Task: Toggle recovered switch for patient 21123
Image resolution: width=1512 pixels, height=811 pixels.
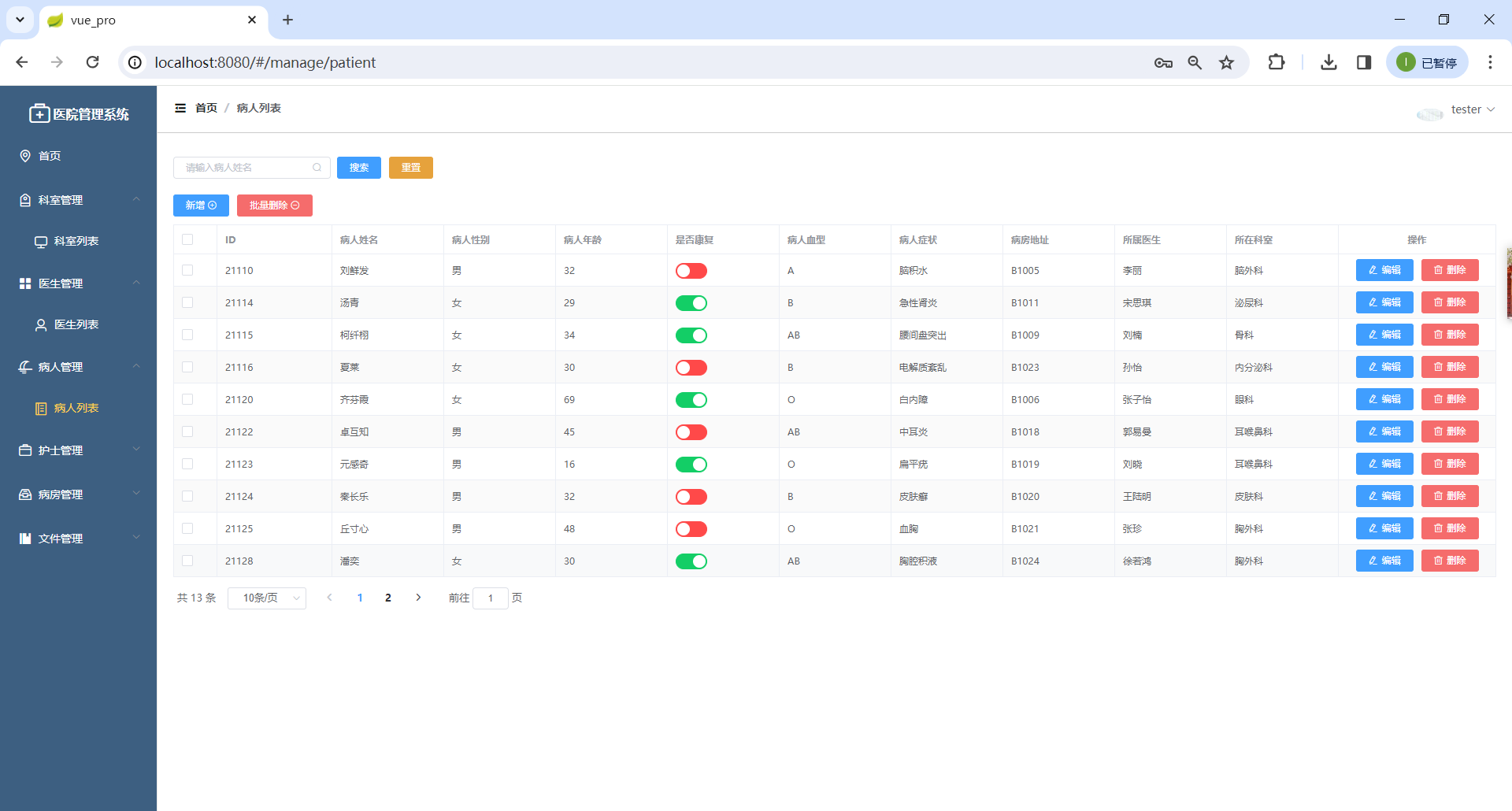Action: click(691, 465)
